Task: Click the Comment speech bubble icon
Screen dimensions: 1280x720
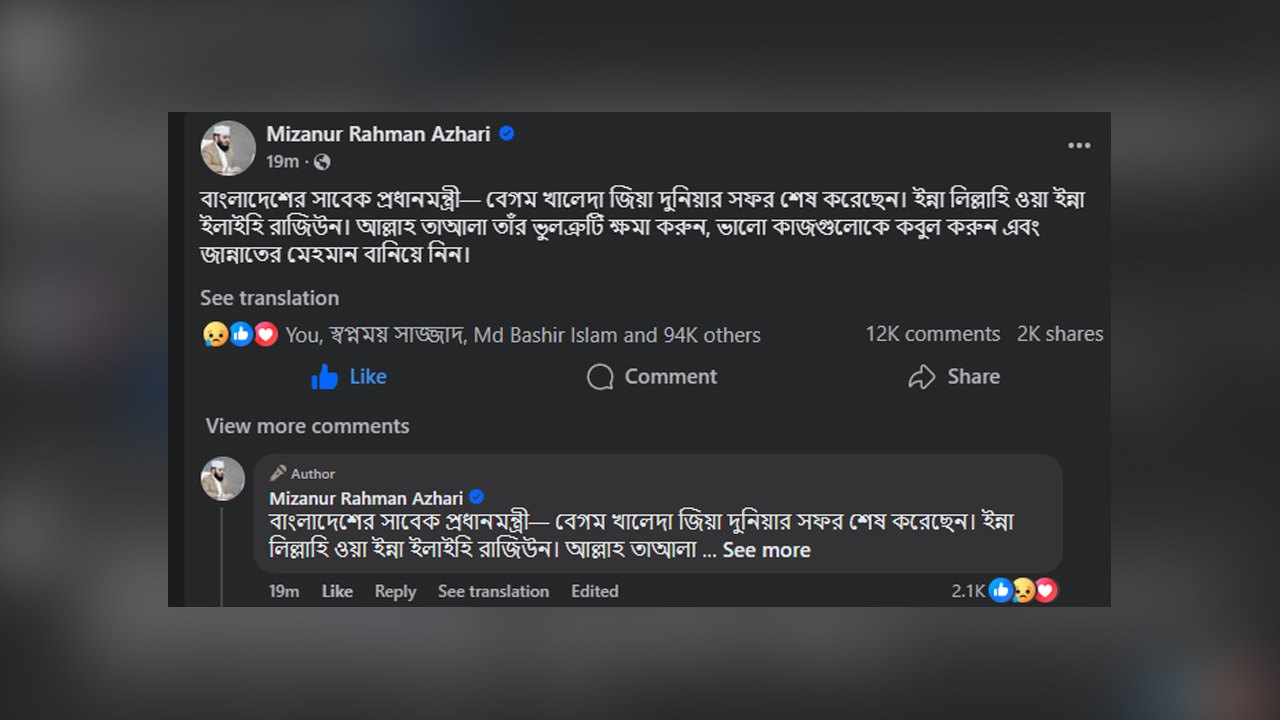Action: point(600,377)
